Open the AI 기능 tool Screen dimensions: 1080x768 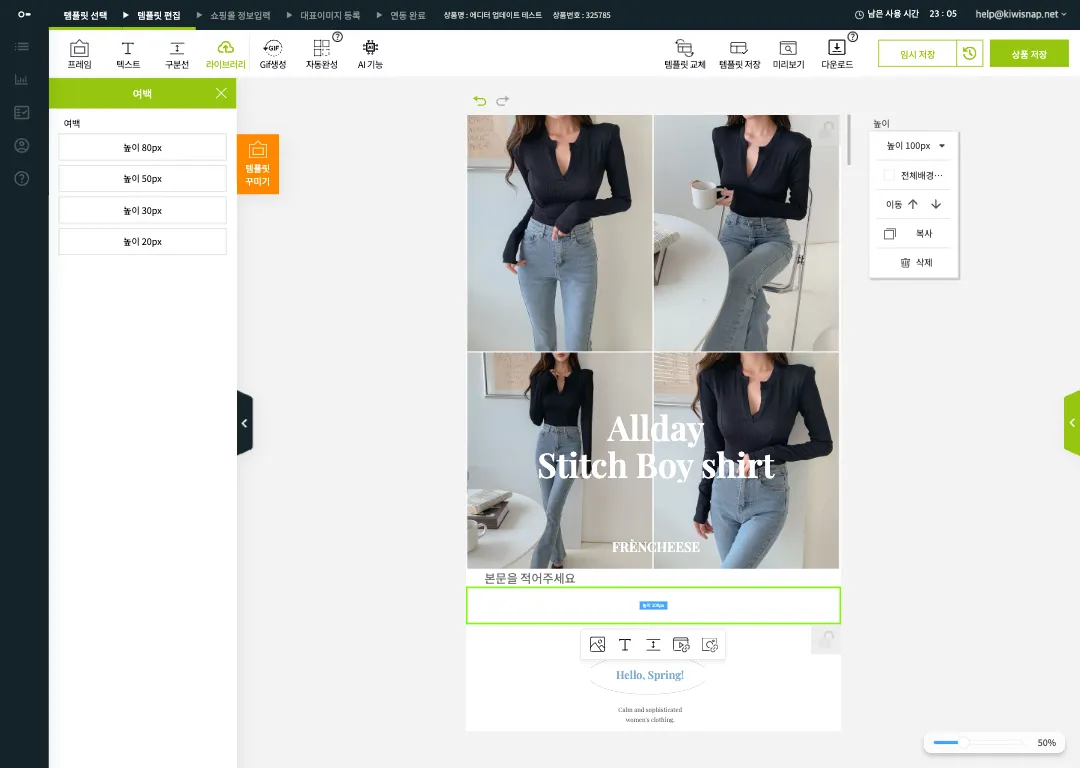pyautogui.click(x=370, y=54)
